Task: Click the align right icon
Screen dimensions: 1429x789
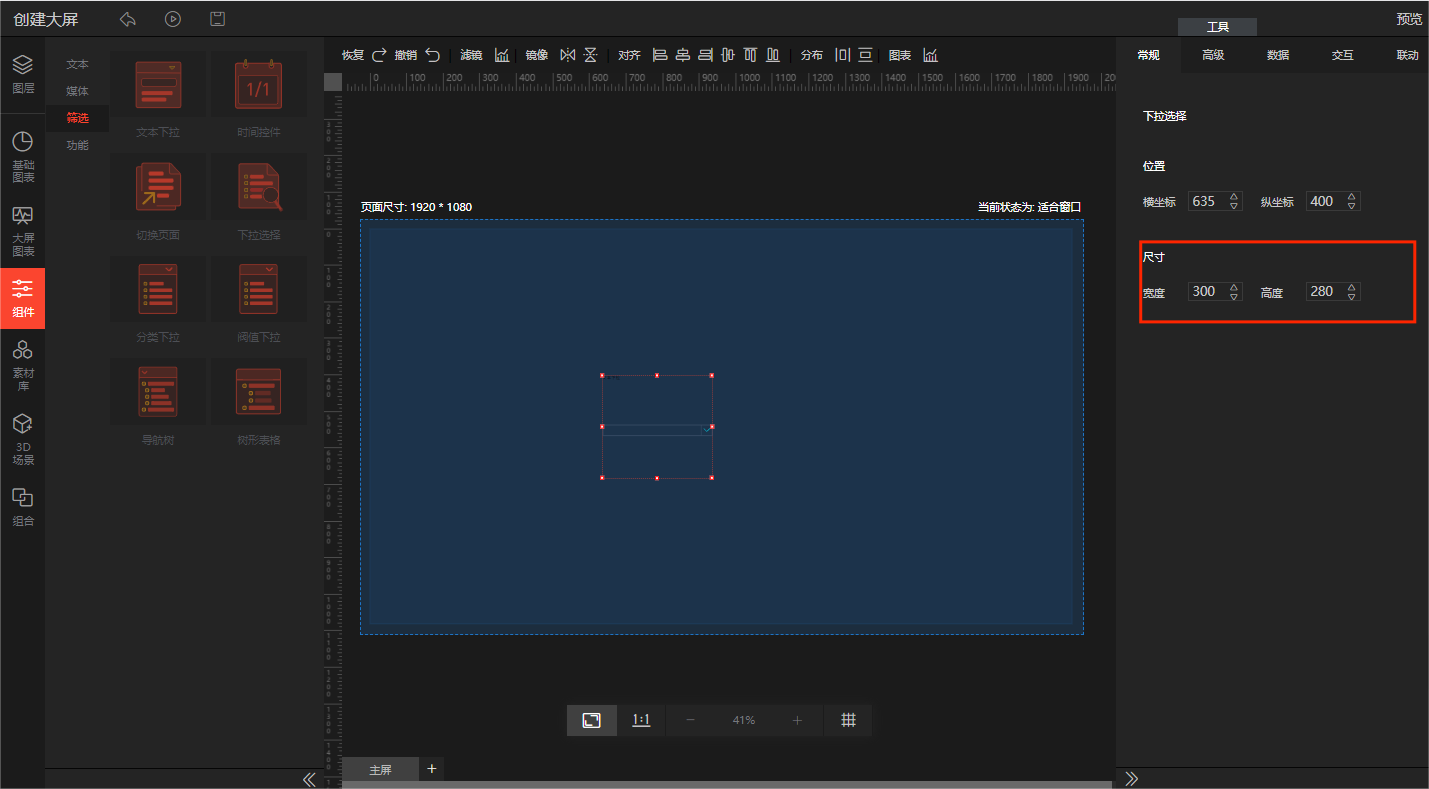Action: point(705,55)
